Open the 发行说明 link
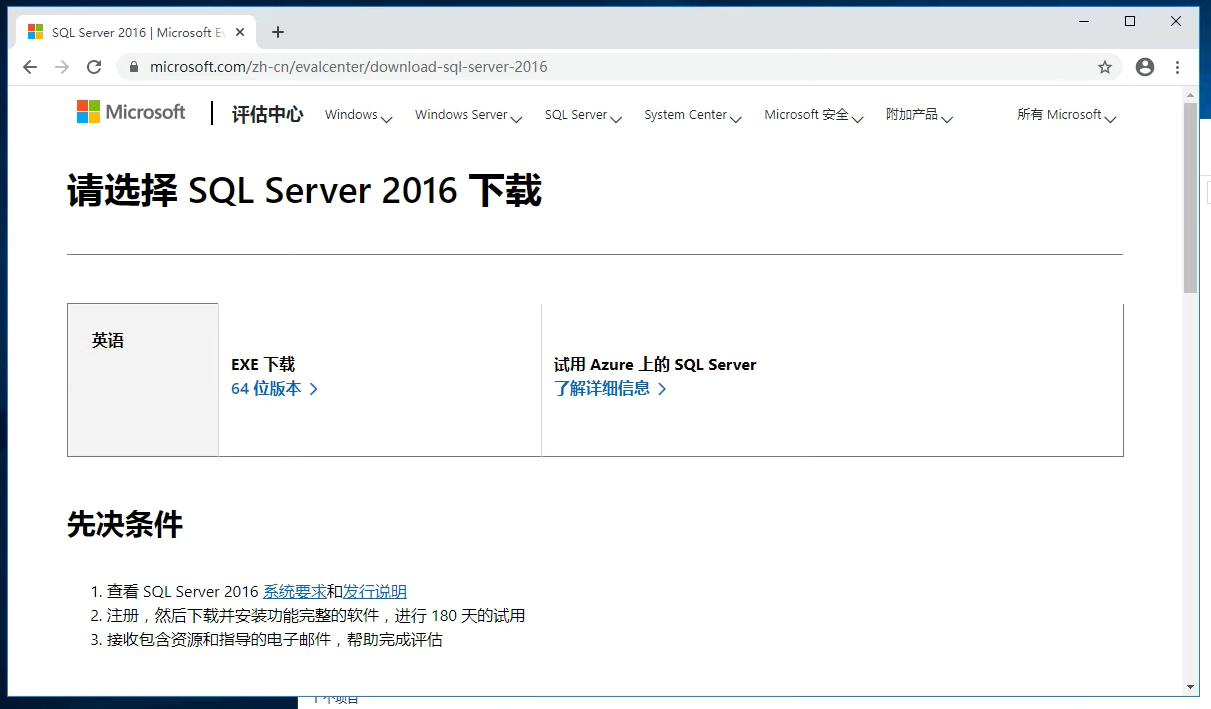 (x=375, y=591)
